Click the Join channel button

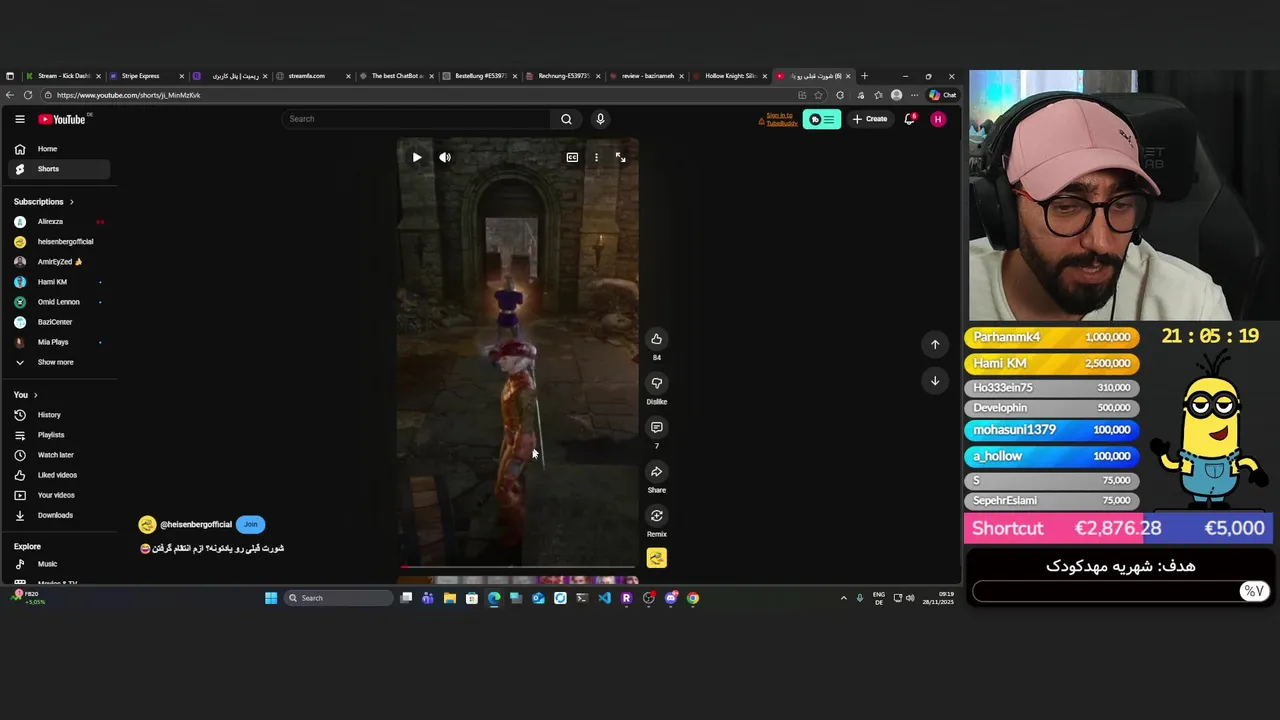tap(250, 524)
